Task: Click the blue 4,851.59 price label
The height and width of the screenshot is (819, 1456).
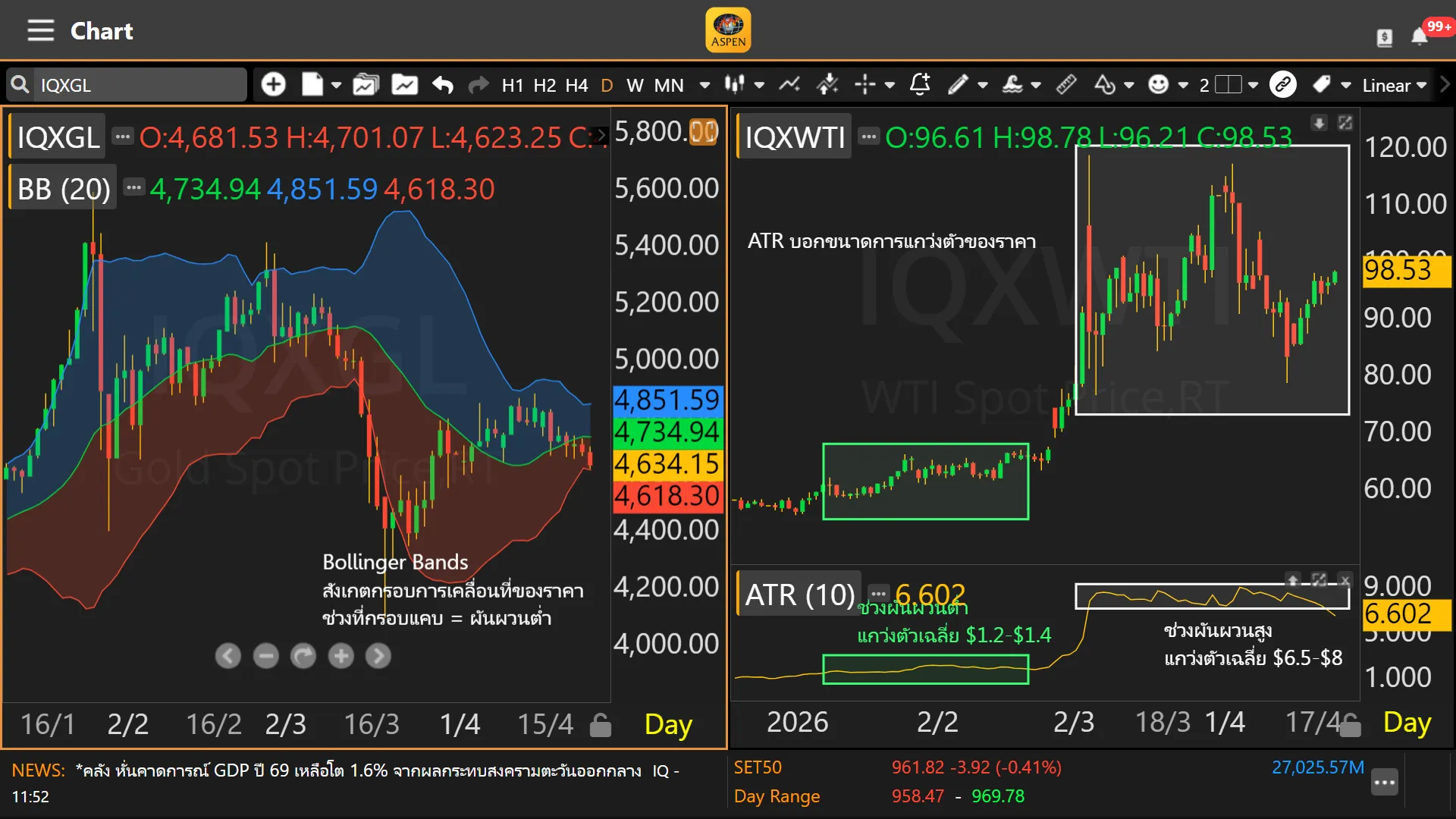Action: coord(667,400)
